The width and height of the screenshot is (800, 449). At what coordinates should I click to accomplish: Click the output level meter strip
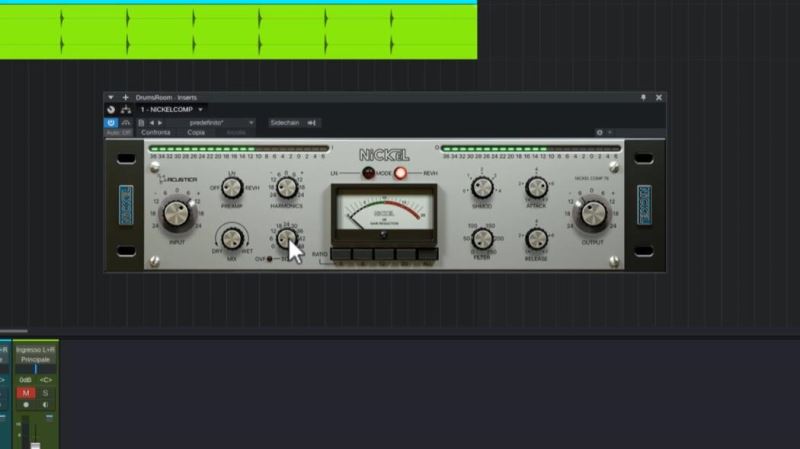pos(531,149)
